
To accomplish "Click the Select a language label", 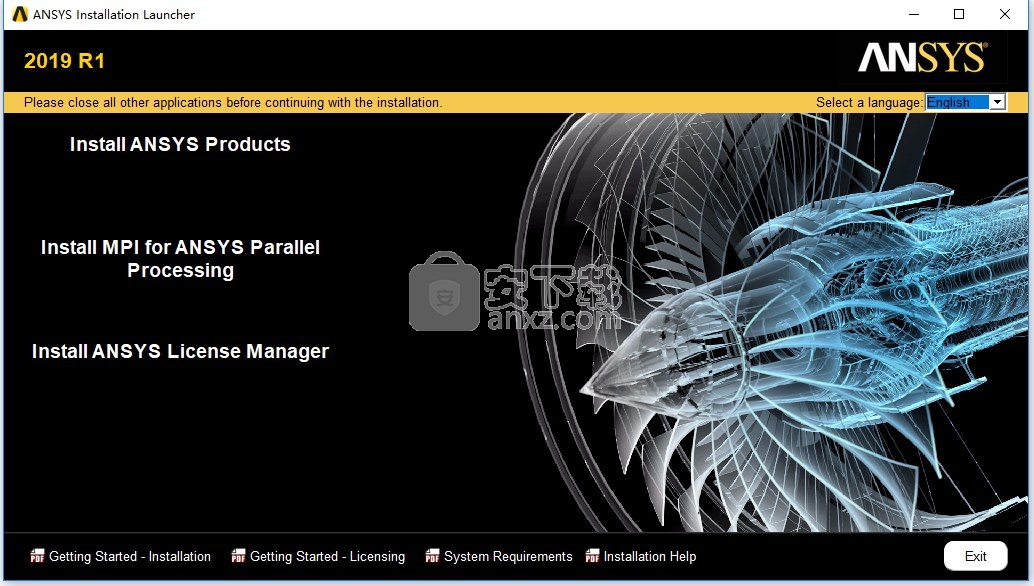I will click(x=869, y=102).
